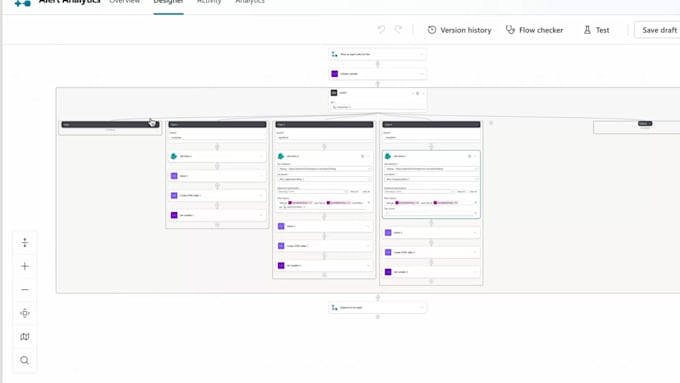Insert step below the agent trigger card

click(x=378, y=64)
